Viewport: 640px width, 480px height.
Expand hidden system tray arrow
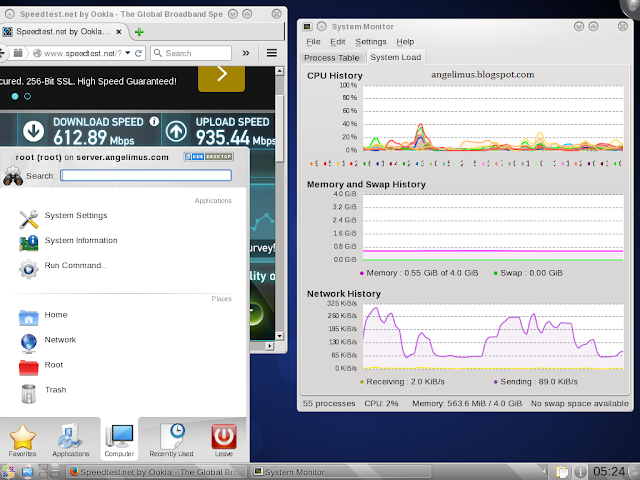[x=544, y=472]
